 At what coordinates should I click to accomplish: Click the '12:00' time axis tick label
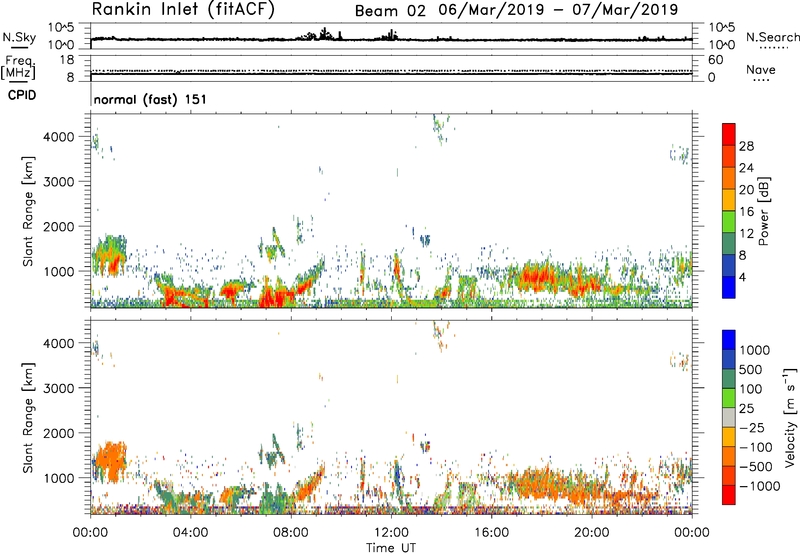pyautogui.click(x=391, y=533)
